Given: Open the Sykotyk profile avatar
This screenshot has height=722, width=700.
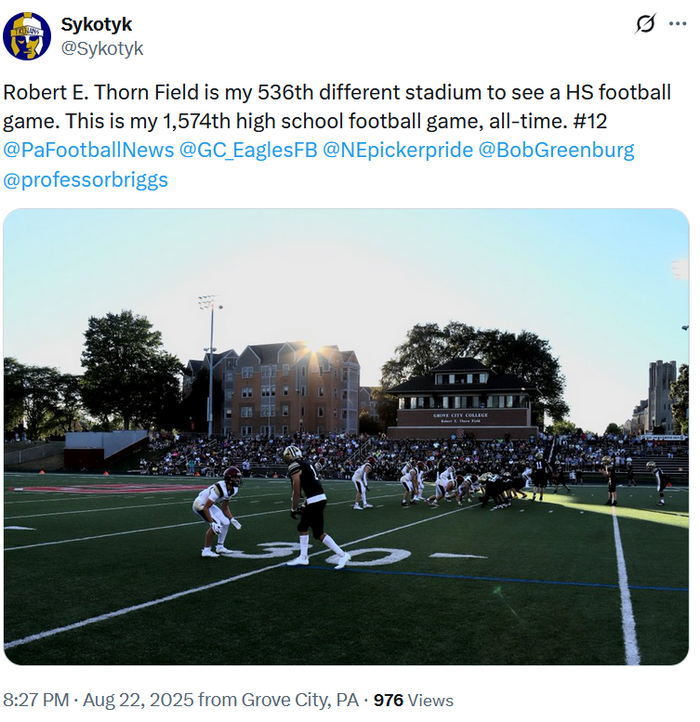Looking at the screenshot, I should (27, 36).
